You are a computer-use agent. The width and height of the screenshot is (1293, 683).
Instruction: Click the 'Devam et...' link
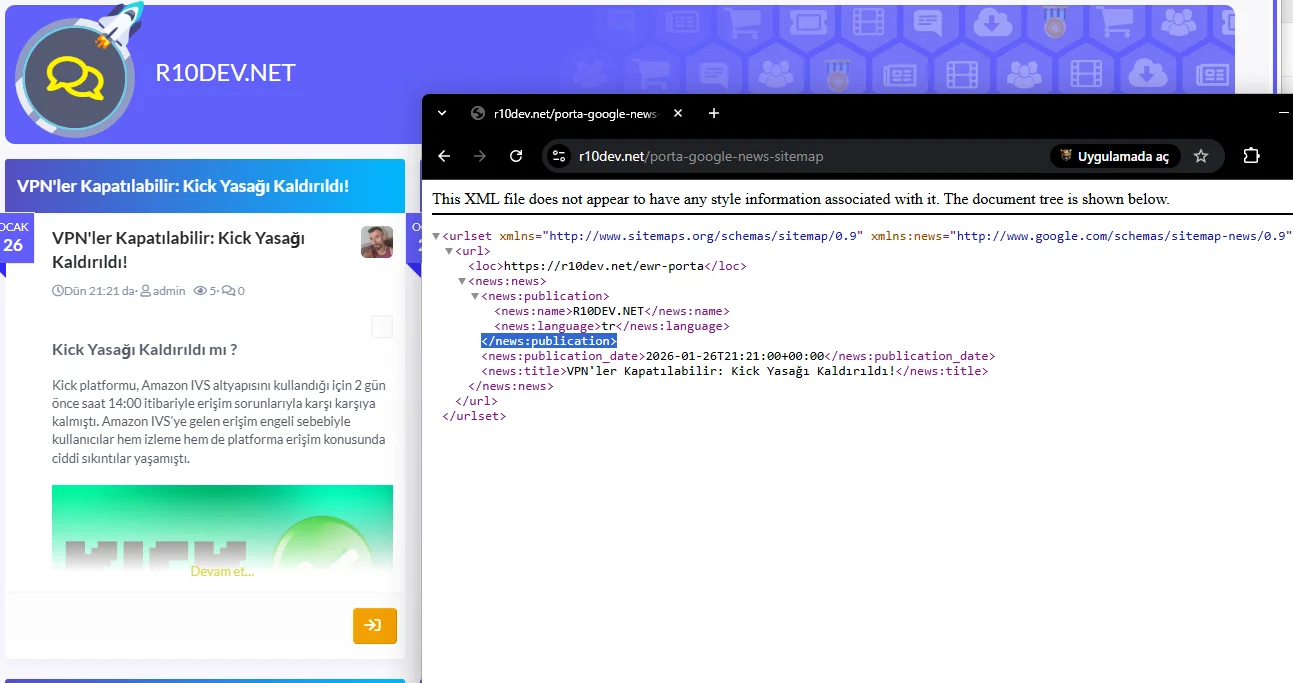coord(222,571)
